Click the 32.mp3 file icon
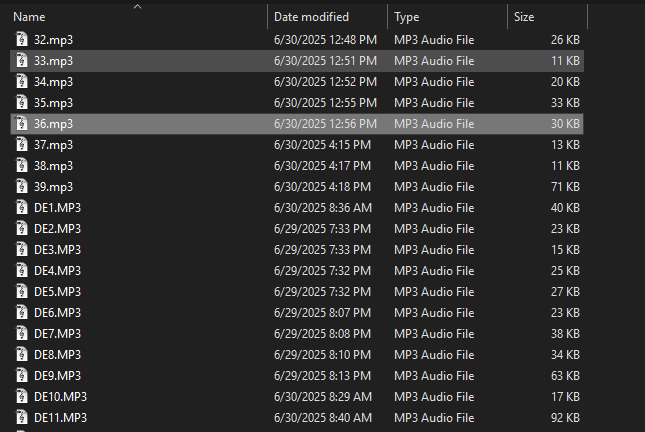Screen dimensions: 645x432 (21, 39)
